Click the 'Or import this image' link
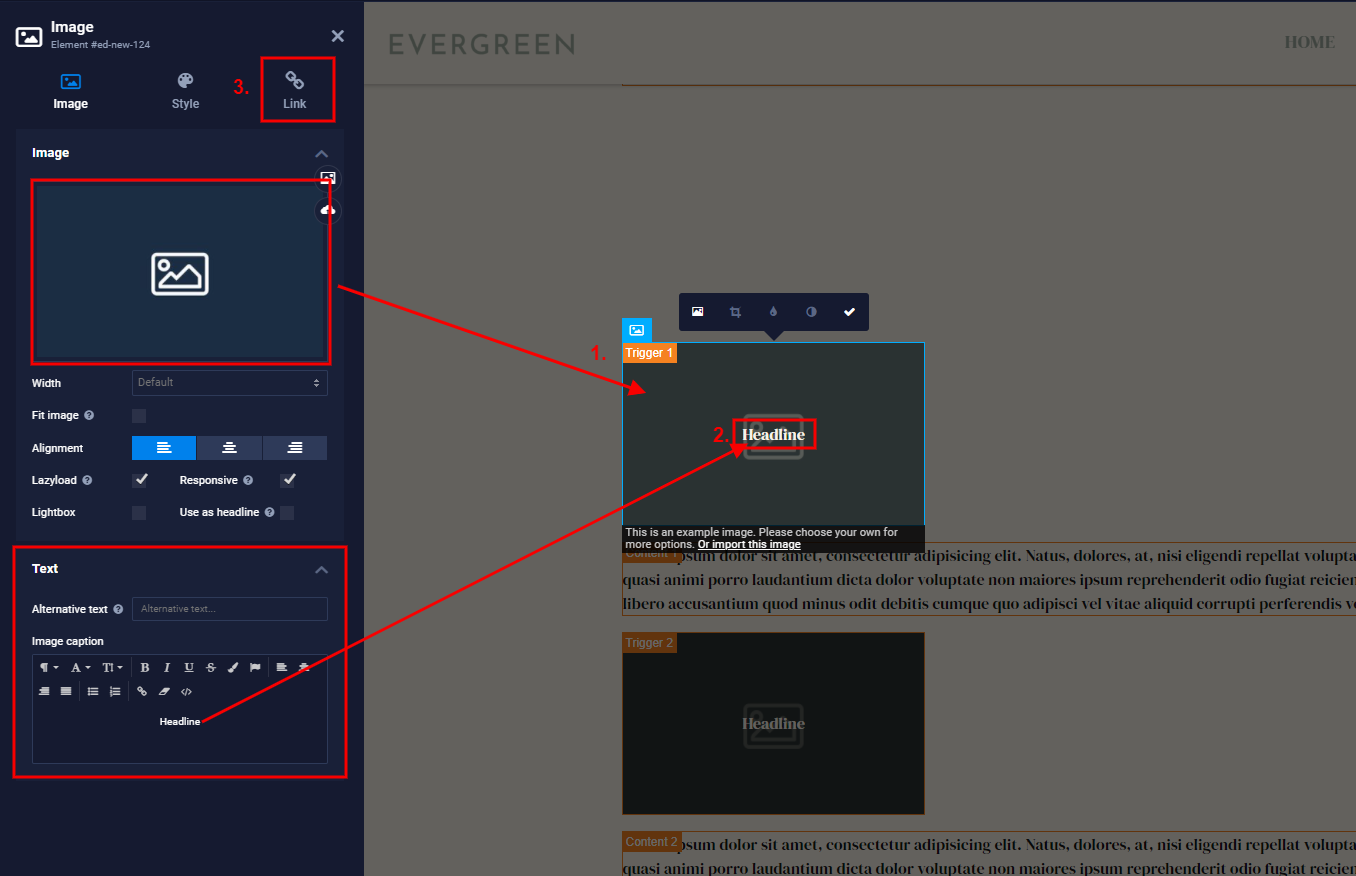Image resolution: width=1356 pixels, height=876 pixels. [x=749, y=545]
